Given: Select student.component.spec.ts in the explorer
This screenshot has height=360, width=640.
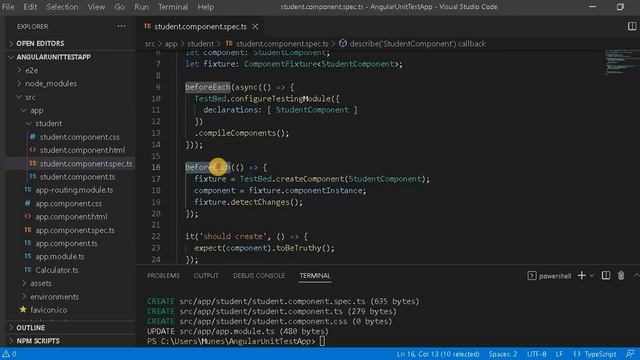Looking at the screenshot, I should click(86, 164).
